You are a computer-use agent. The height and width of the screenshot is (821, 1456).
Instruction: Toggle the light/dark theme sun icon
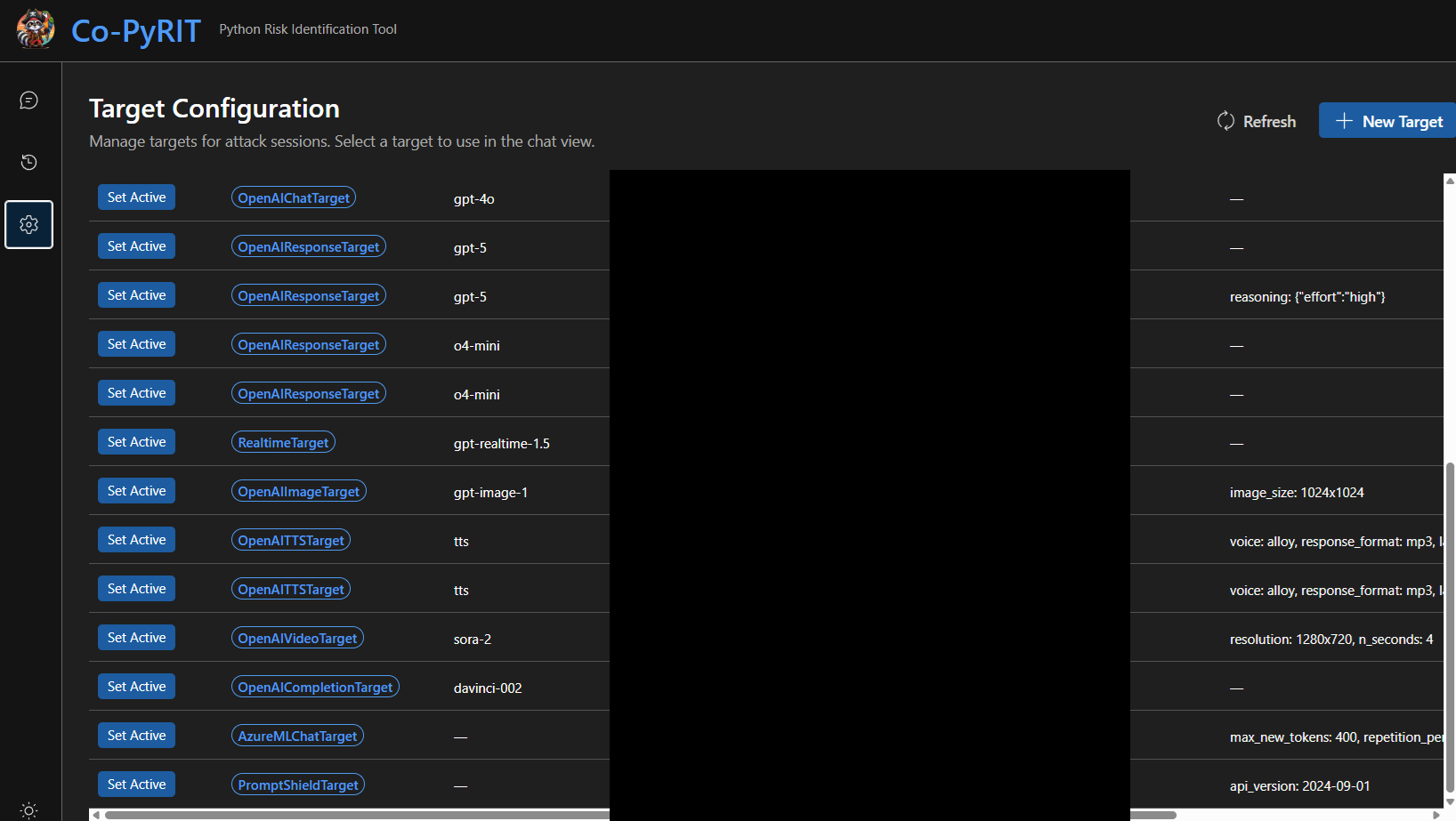point(29,810)
